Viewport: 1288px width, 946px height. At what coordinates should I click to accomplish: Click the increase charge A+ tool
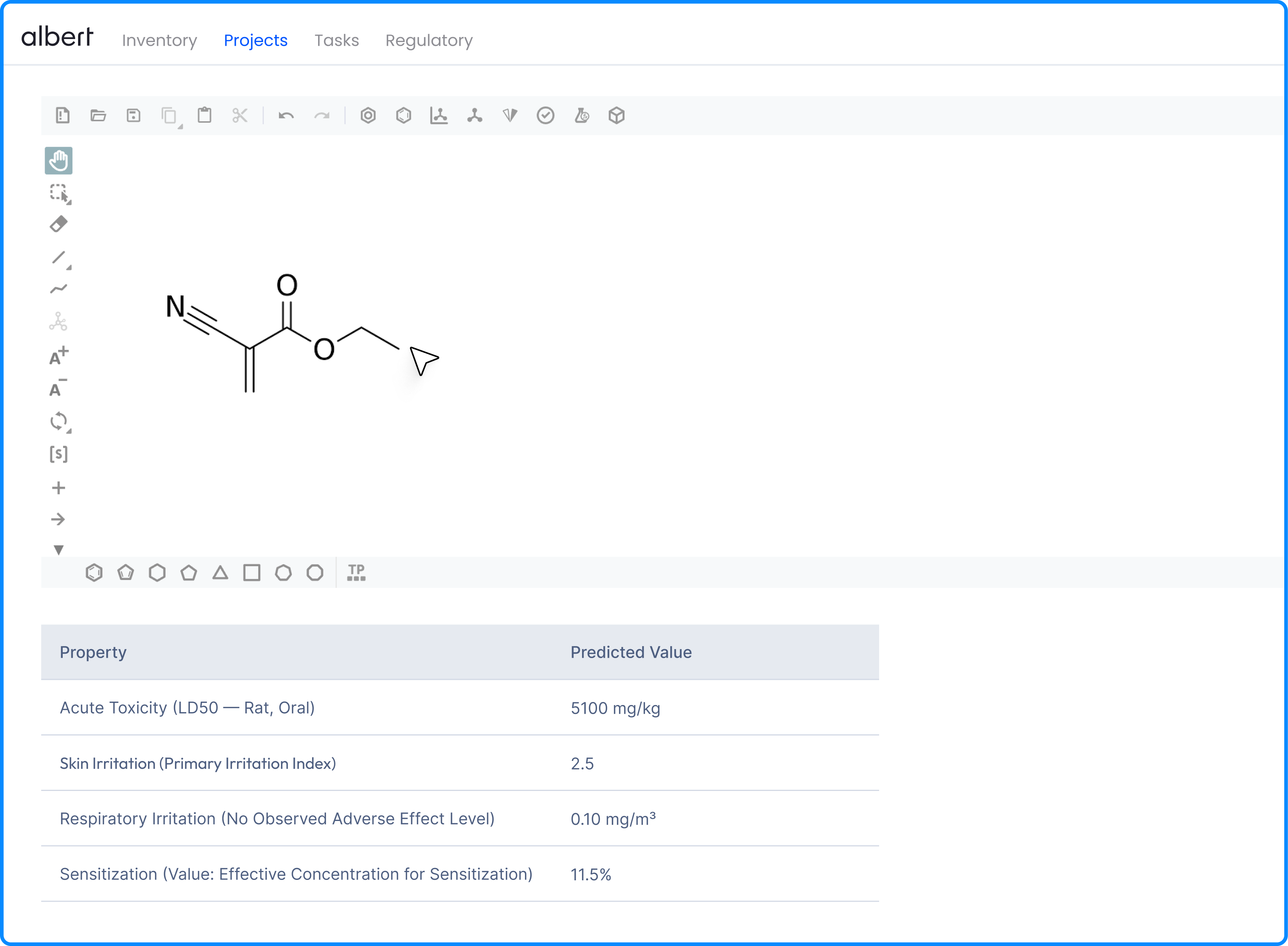[x=59, y=356]
